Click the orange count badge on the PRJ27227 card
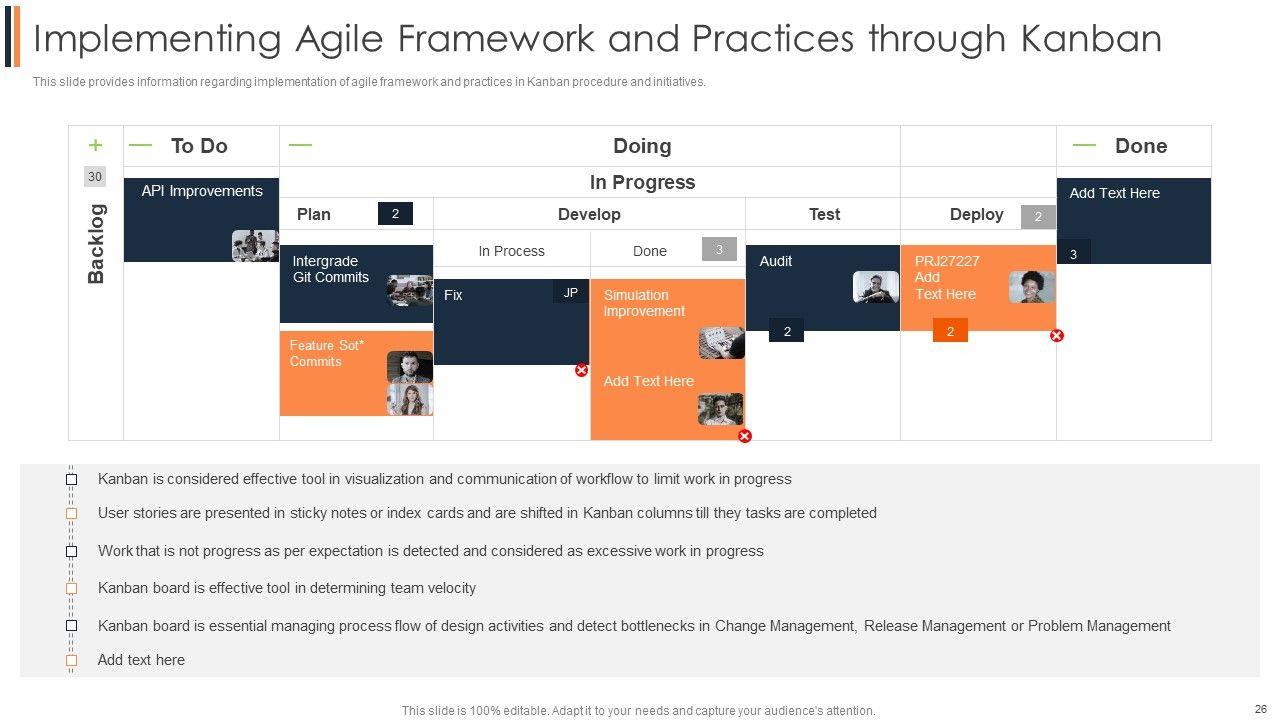This screenshot has width=1280, height=720. [x=950, y=331]
